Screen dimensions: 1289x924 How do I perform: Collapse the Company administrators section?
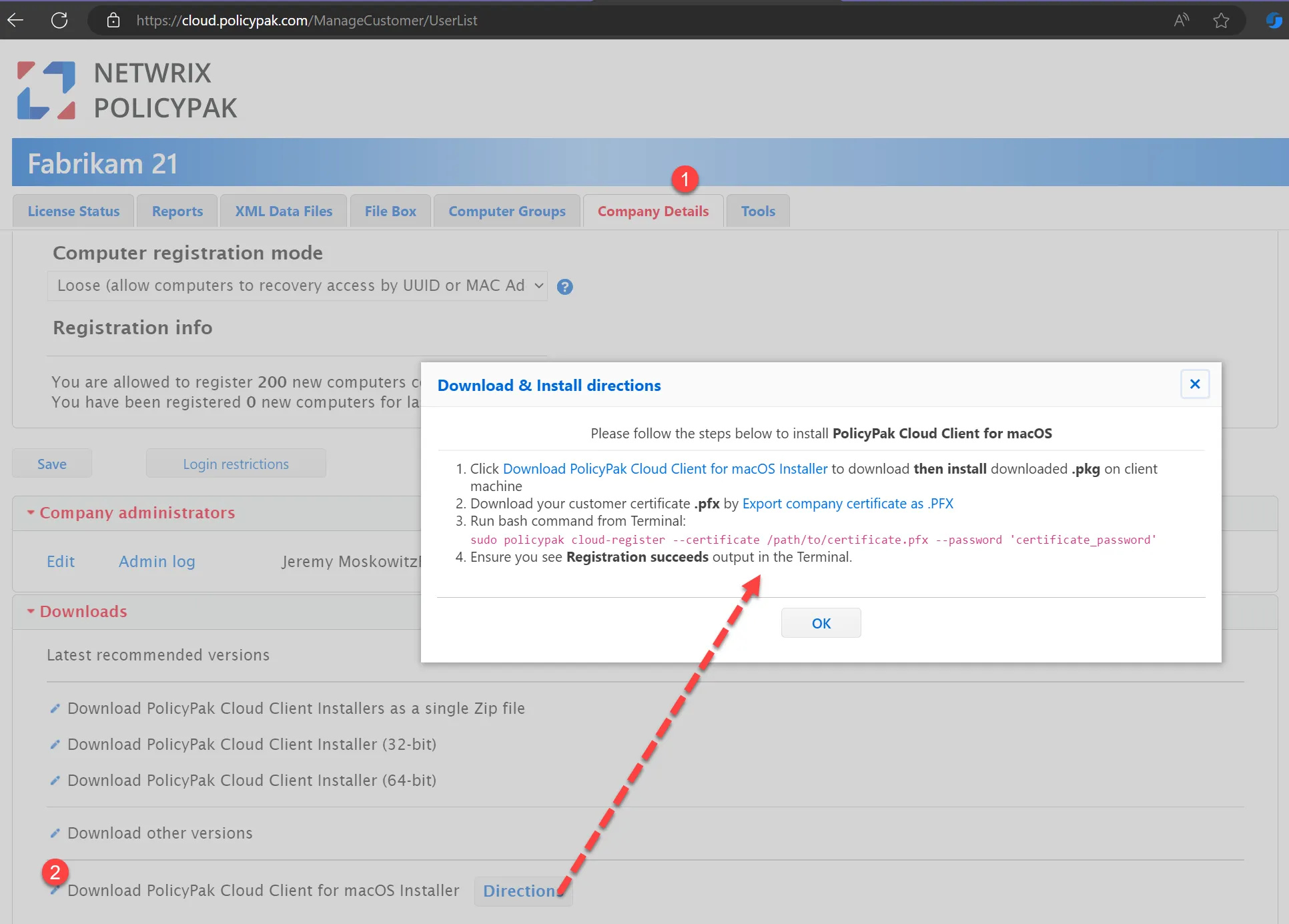[31, 512]
